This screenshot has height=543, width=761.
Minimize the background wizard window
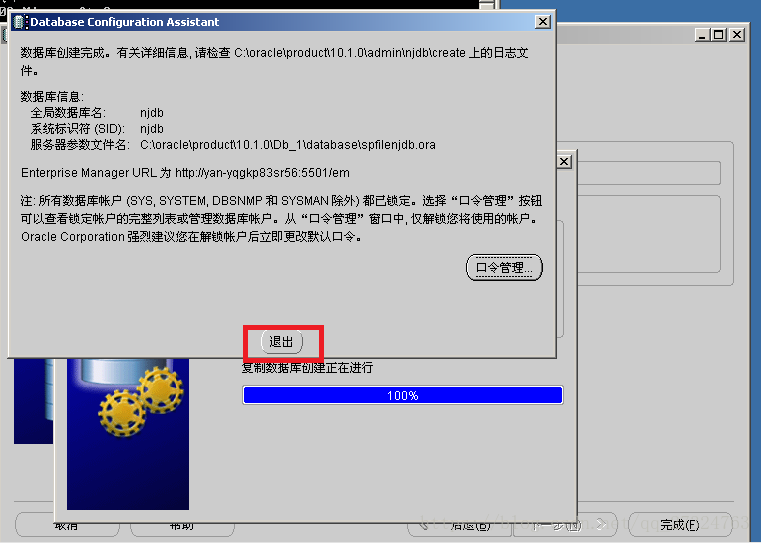pos(702,35)
